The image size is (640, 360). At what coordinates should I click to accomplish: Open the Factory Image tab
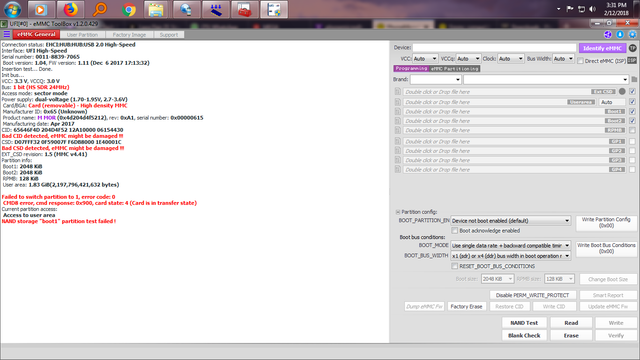129,35
